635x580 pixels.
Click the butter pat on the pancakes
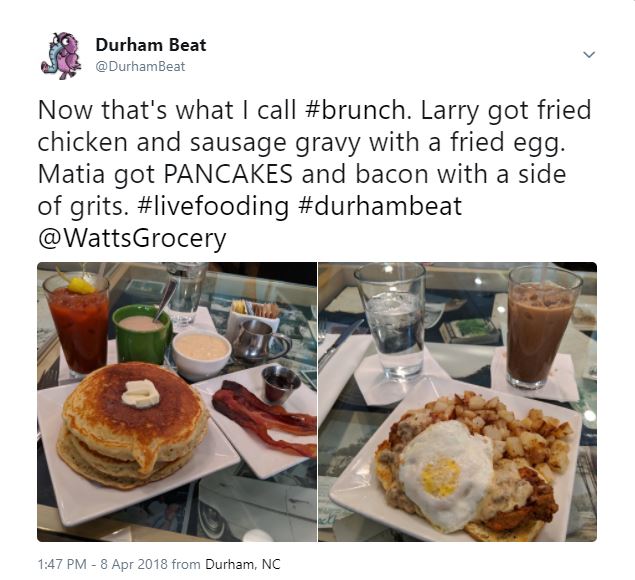pos(141,393)
